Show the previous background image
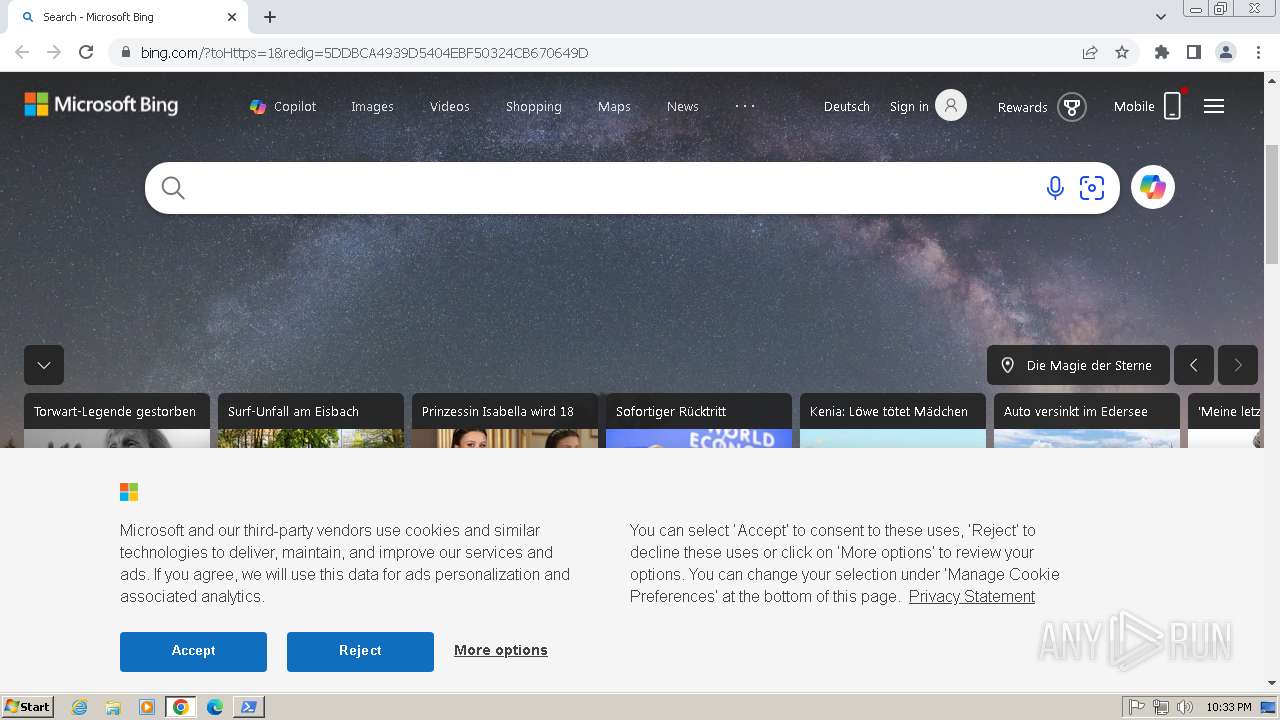The height and width of the screenshot is (720, 1280). coord(1194,365)
